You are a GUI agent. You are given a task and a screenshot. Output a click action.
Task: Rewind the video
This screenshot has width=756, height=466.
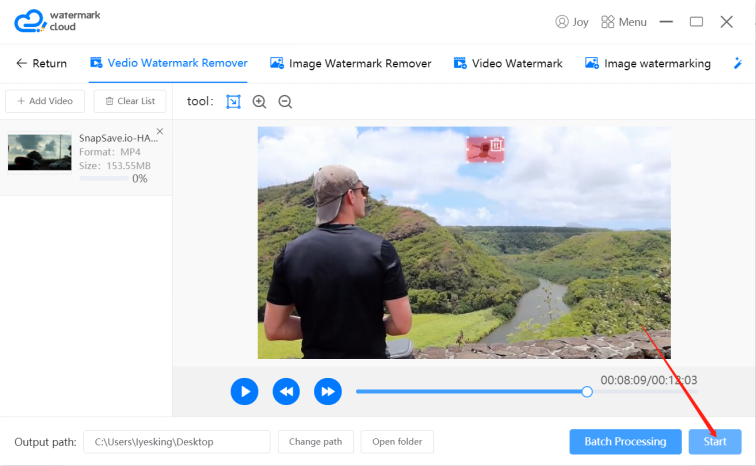point(286,391)
